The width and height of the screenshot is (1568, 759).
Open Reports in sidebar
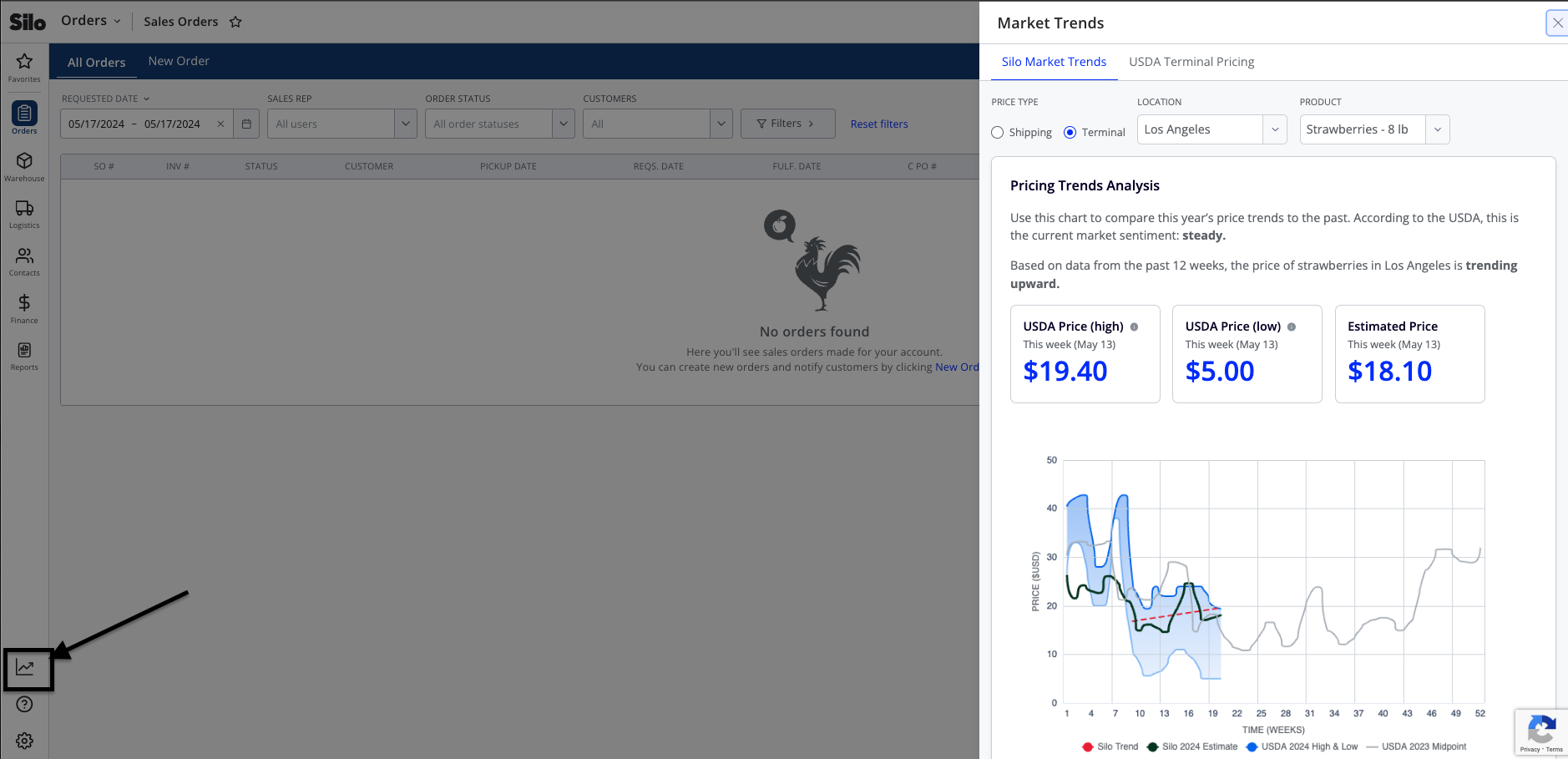coord(24,356)
